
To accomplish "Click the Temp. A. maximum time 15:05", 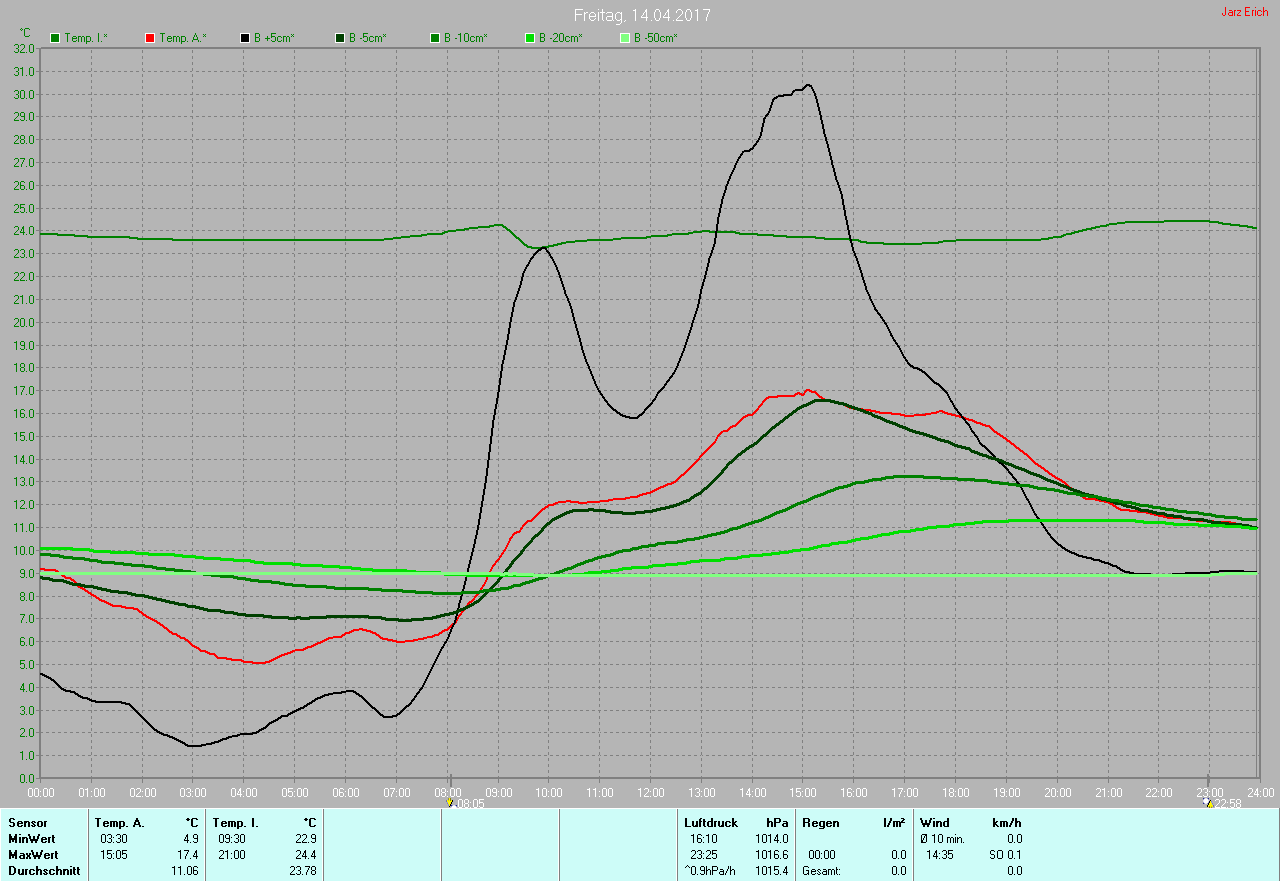I will 113,855.
